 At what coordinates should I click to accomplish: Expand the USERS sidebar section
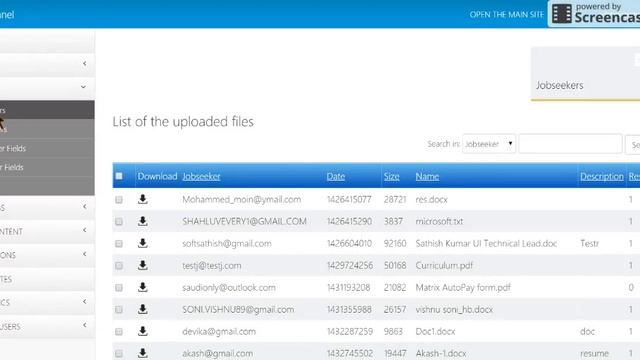point(84,325)
